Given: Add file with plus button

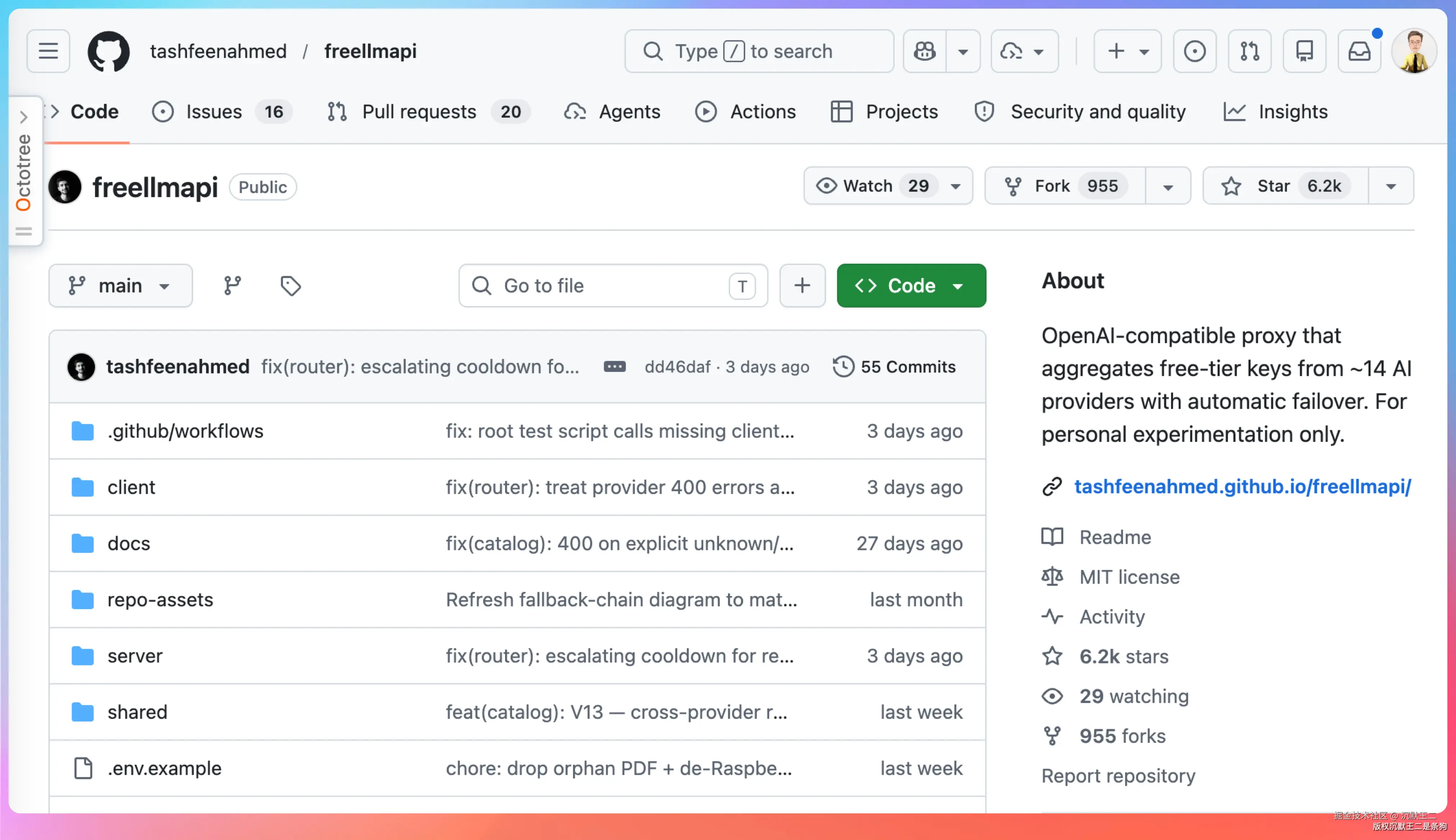Looking at the screenshot, I should click(802, 286).
